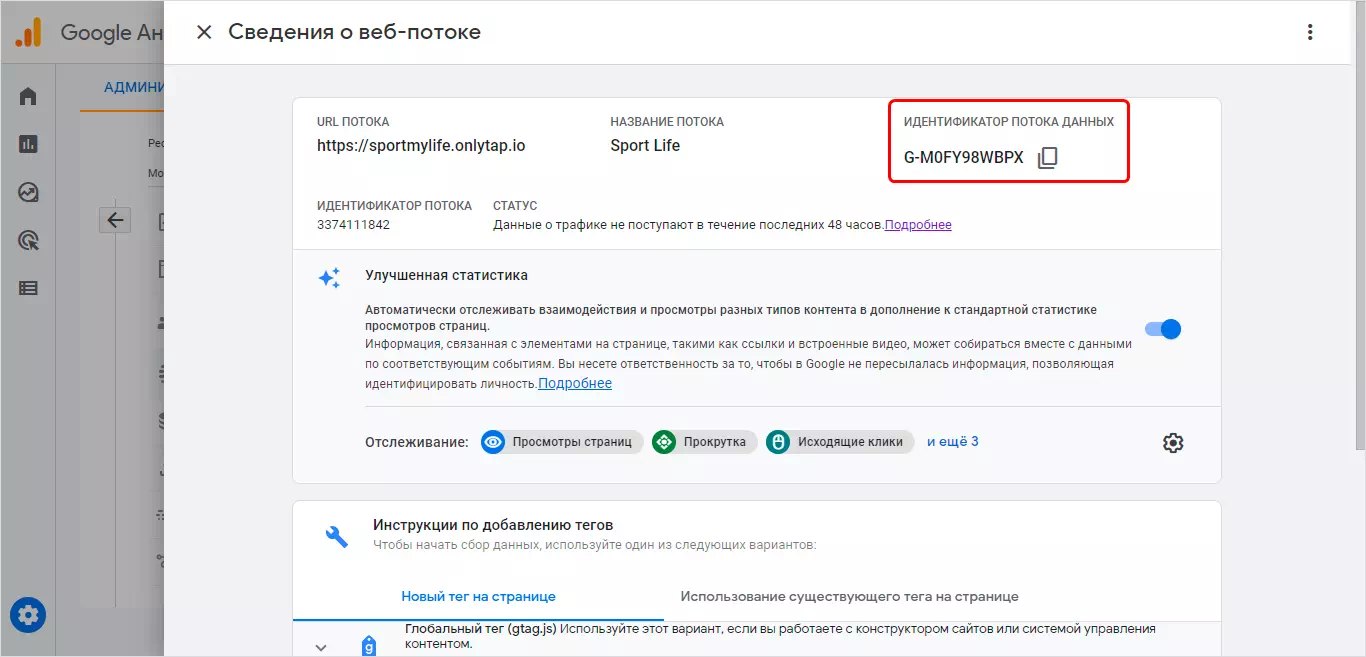Open Configure icon in sidebar
The image size is (1366, 657).
pos(28,288)
